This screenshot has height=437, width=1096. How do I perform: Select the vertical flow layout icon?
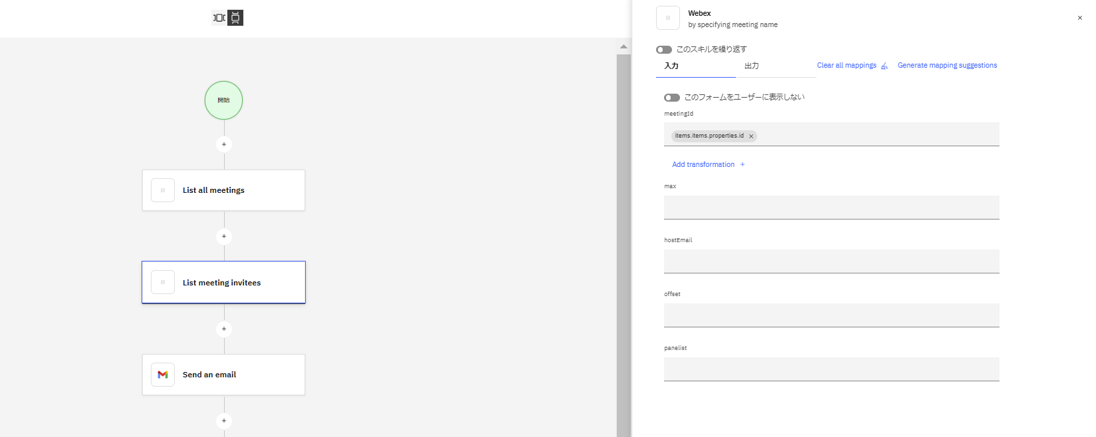coord(236,18)
